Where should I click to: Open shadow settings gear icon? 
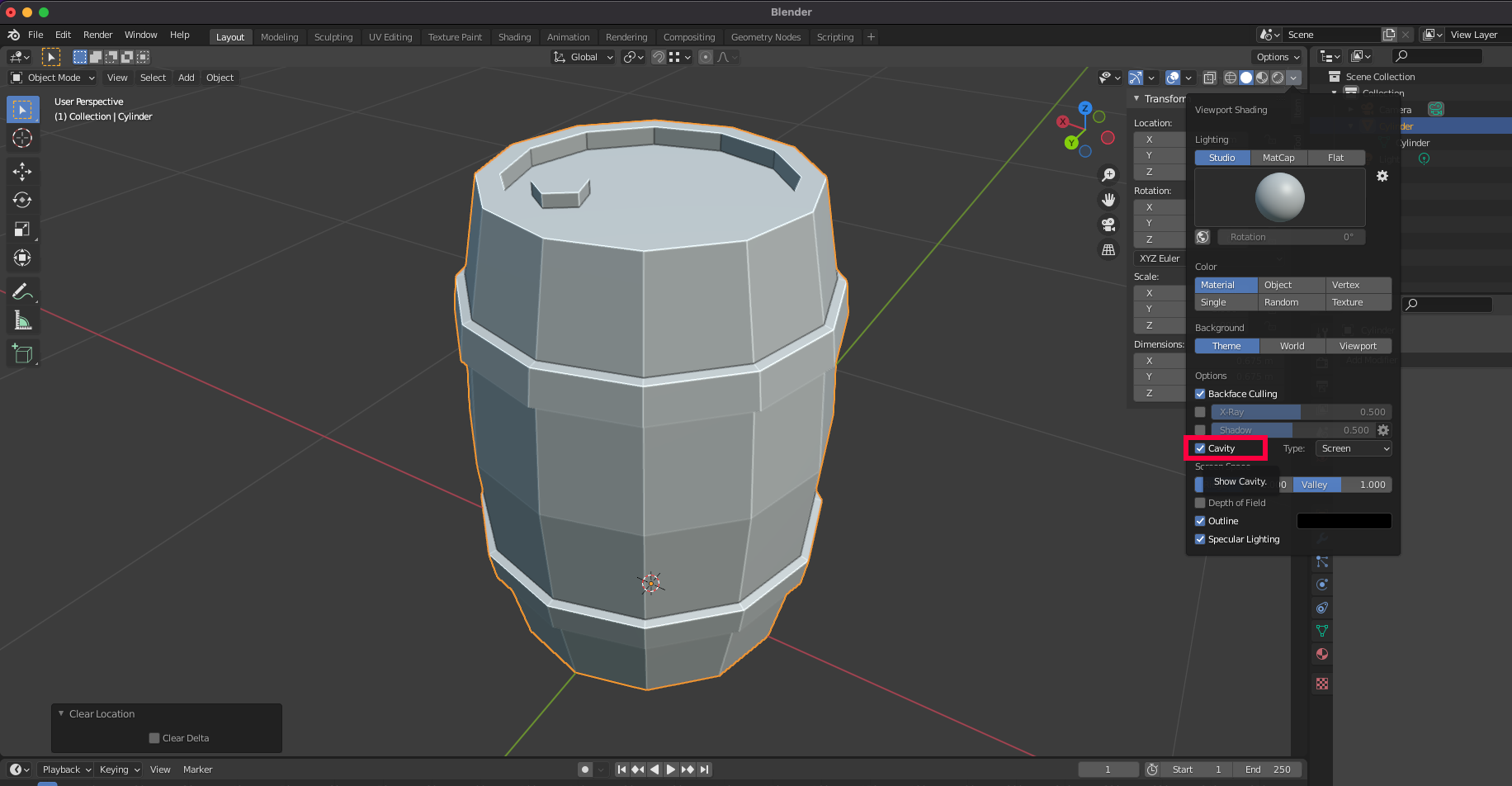(x=1383, y=430)
